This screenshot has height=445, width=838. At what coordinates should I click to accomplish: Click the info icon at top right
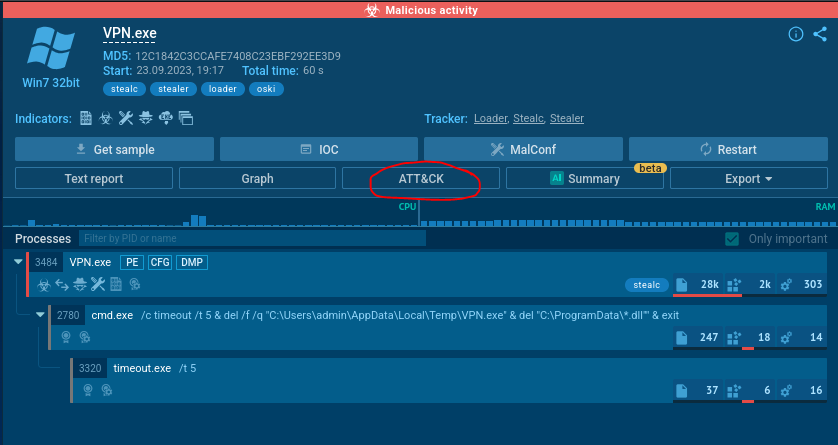click(796, 34)
